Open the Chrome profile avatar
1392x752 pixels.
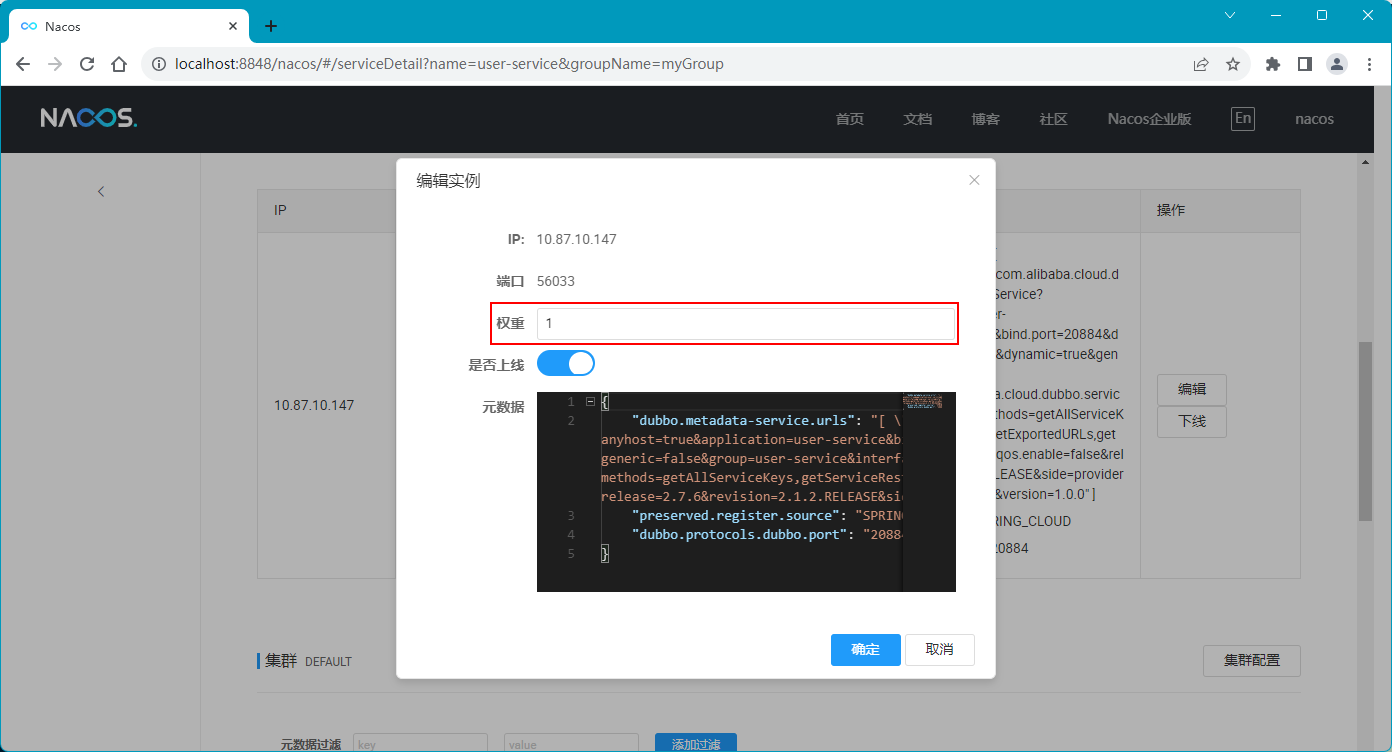click(1337, 64)
